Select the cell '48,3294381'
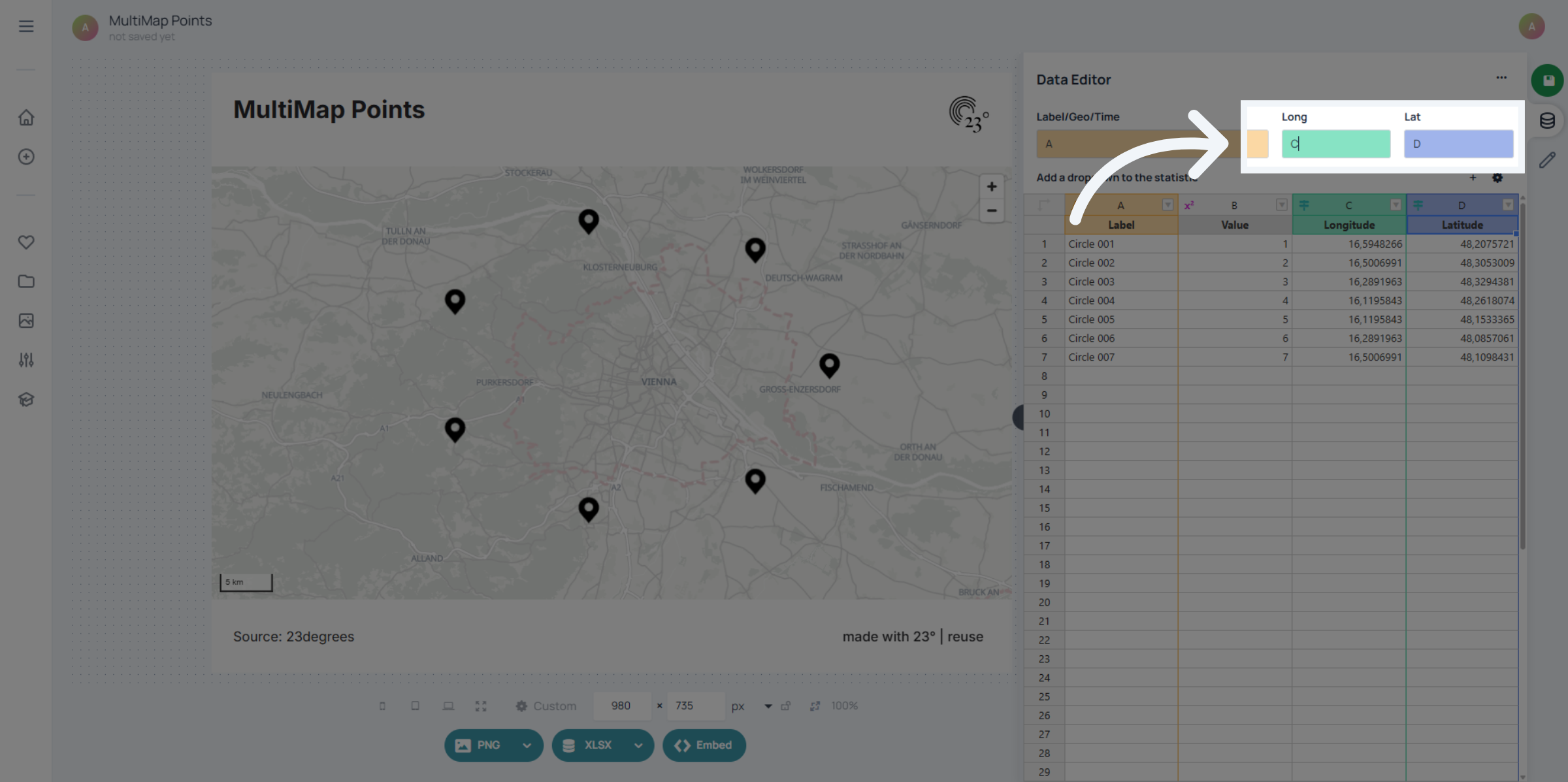Image resolution: width=1568 pixels, height=782 pixels. click(x=1462, y=282)
